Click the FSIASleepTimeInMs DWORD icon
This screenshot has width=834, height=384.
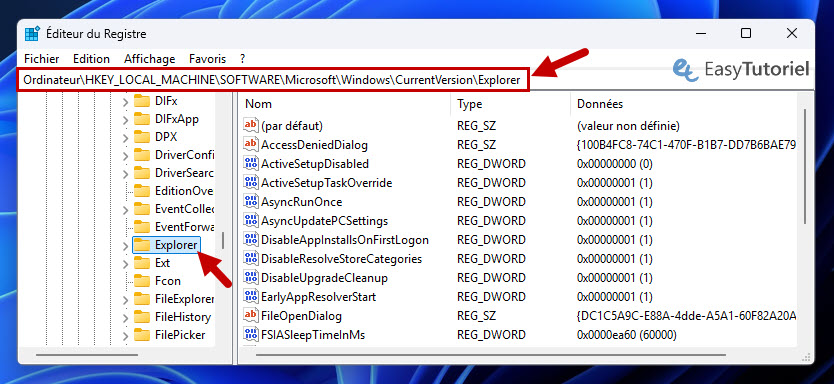(251, 335)
